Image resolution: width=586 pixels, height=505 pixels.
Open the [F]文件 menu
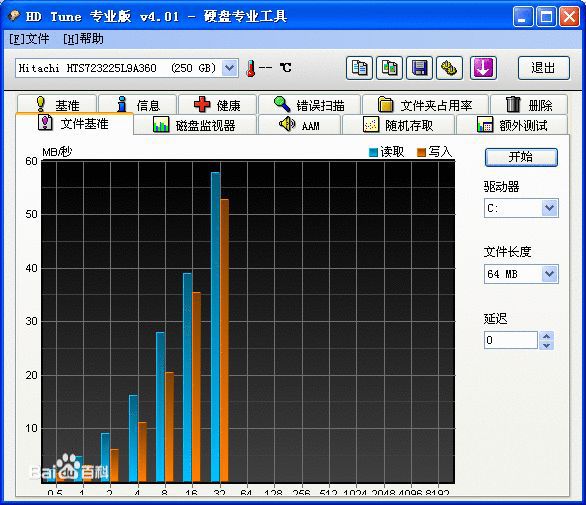click(x=29, y=39)
